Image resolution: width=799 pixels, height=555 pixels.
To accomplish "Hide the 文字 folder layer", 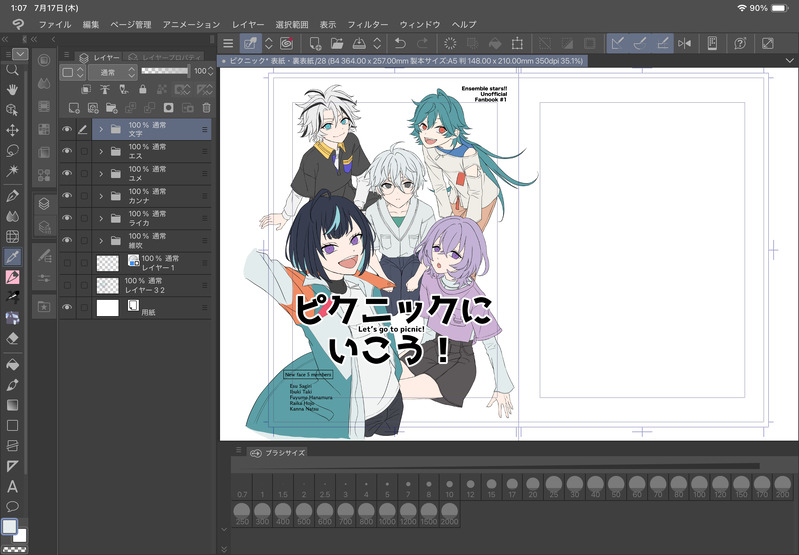I will coord(67,129).
